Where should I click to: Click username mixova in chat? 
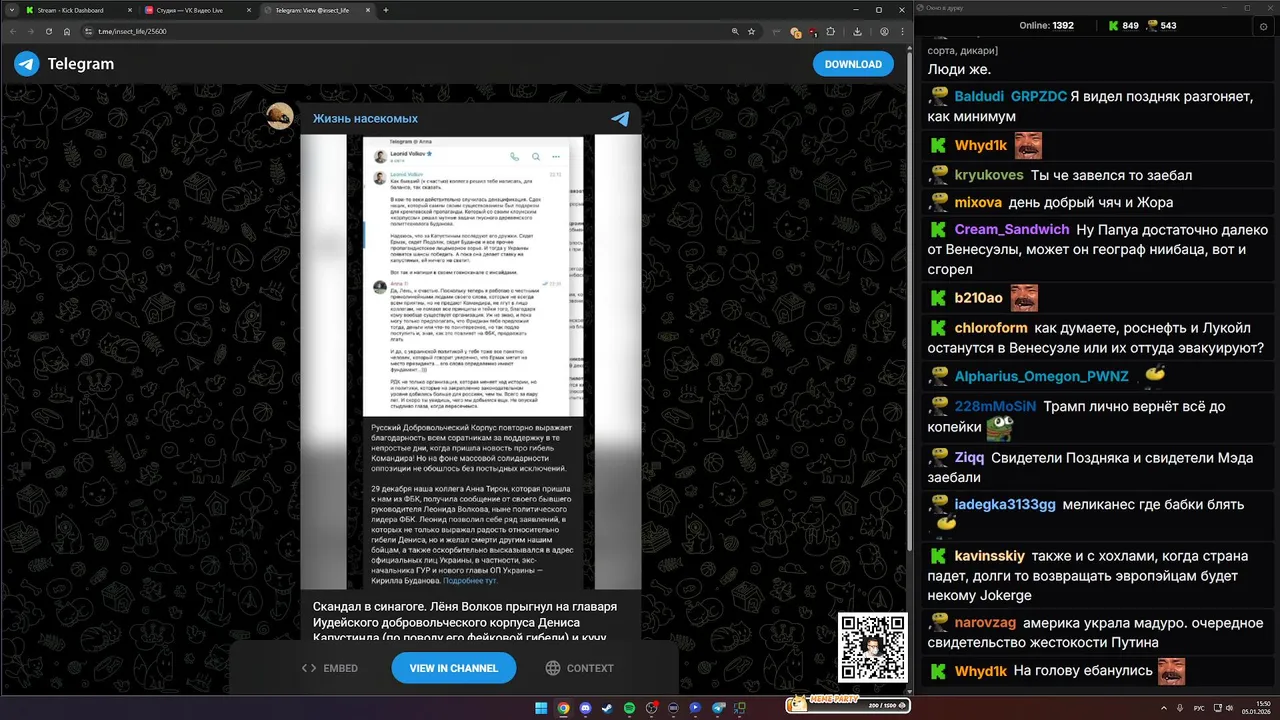[978, 202]
